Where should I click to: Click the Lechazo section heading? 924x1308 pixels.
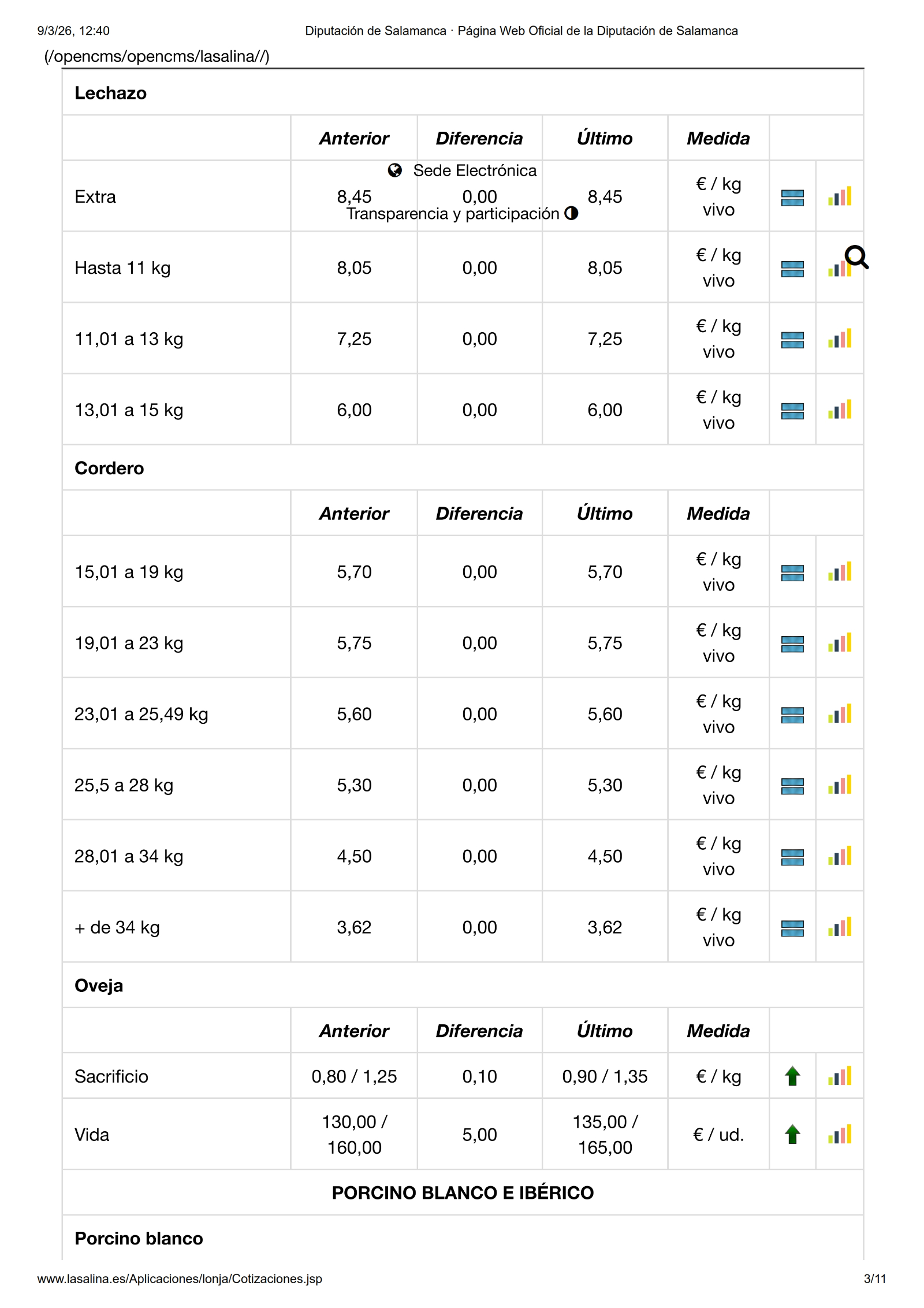pos(110,93)
